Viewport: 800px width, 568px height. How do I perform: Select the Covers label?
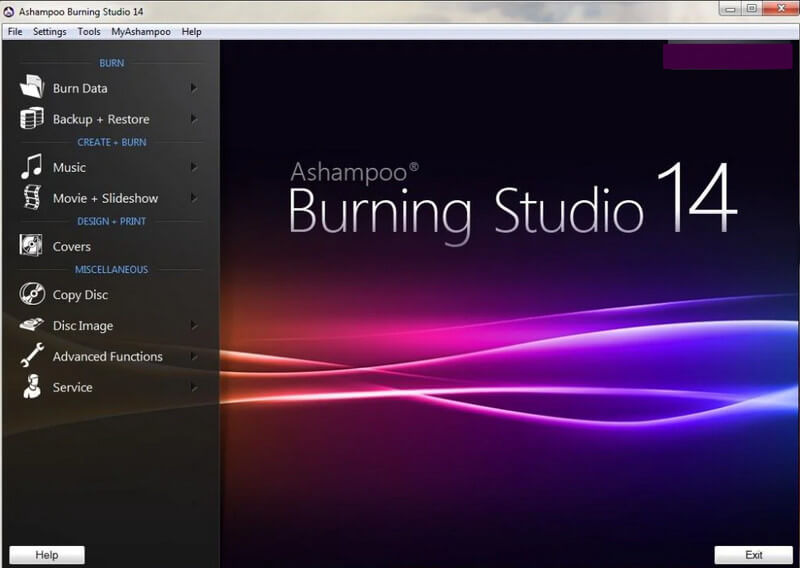pos(71,246)
